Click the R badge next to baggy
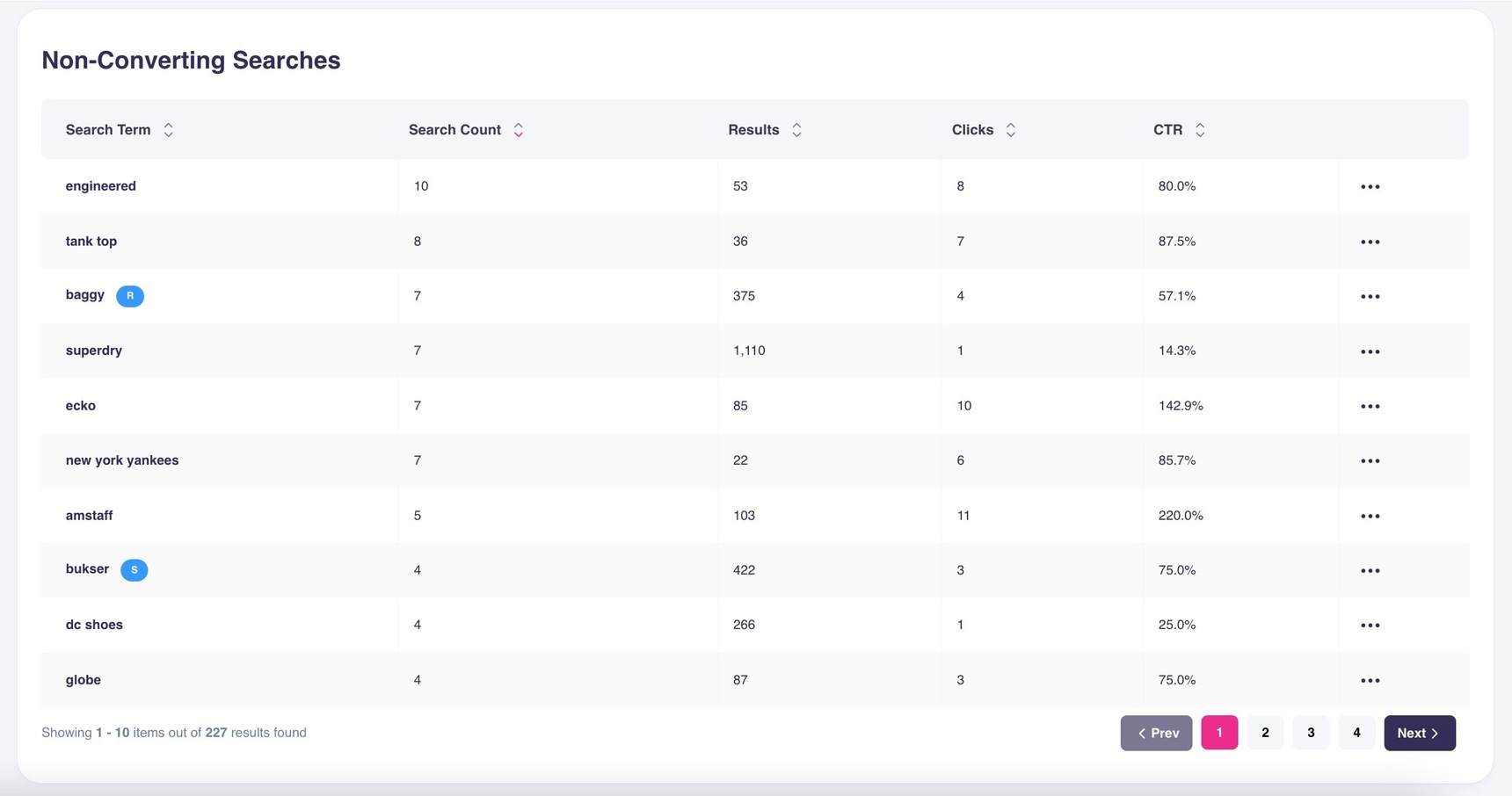 point(130,296)
